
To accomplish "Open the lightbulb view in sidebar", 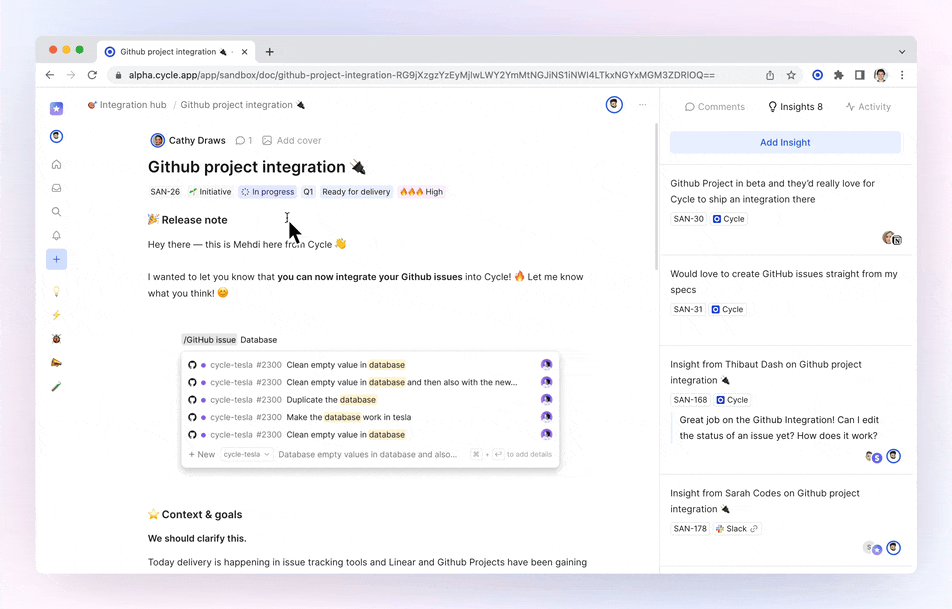I will pos(56,291).
